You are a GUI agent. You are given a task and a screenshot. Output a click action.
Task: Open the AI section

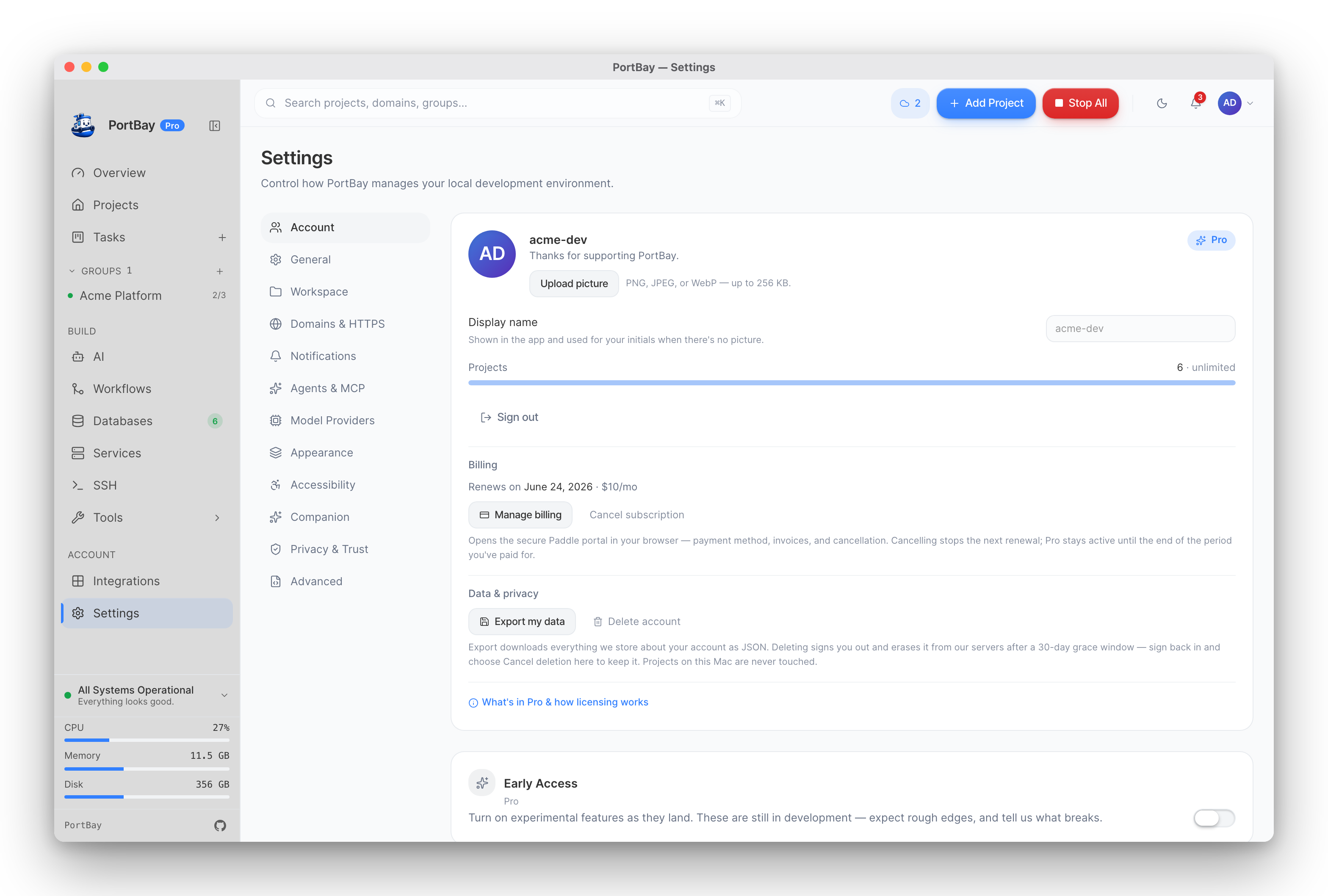click(147, 357)
